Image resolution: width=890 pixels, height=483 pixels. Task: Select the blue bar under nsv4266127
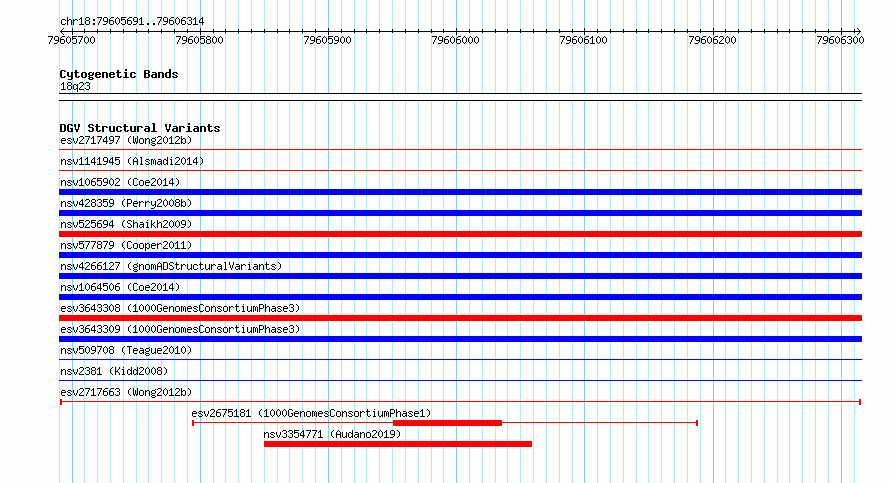click(460, 276)
